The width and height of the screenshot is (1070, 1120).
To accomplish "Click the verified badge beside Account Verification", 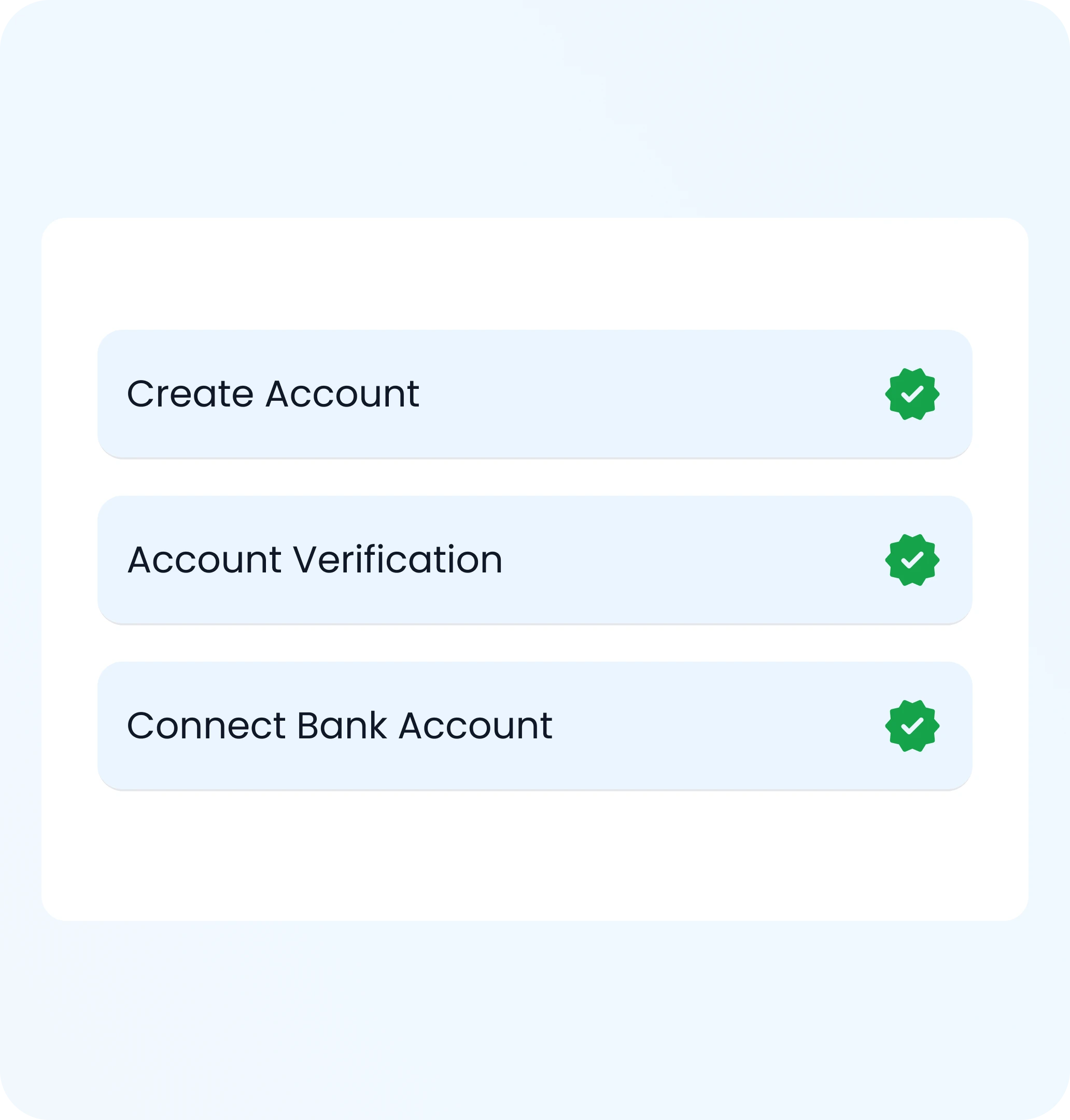I will [912, 559].
